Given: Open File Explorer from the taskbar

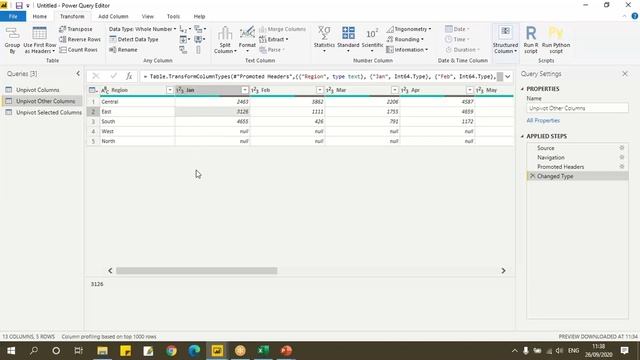Looking at the screenshot, I should point(102,350).
